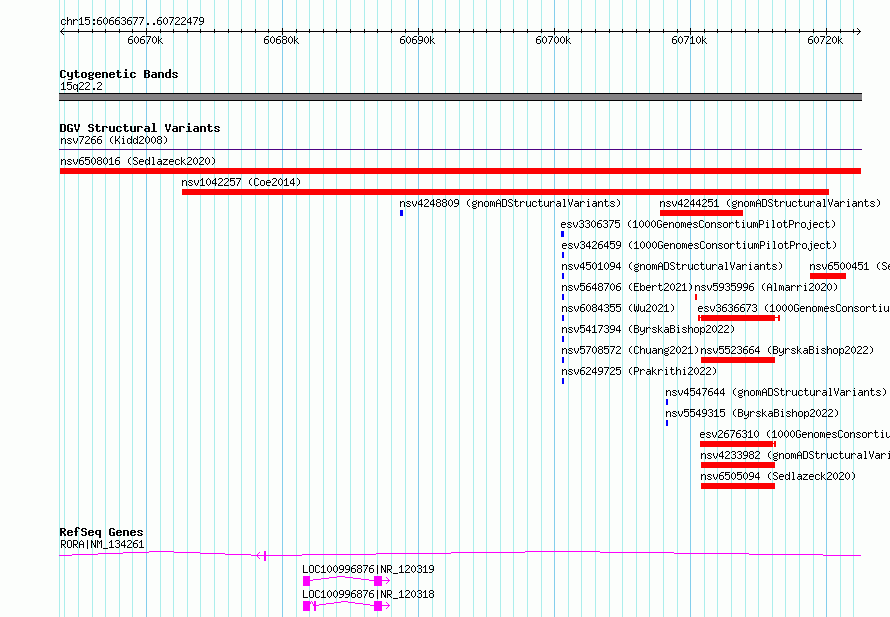Screen dimensions: 890x617
Task: Click the RefSeq Genes track title
Action: [102, 532]
